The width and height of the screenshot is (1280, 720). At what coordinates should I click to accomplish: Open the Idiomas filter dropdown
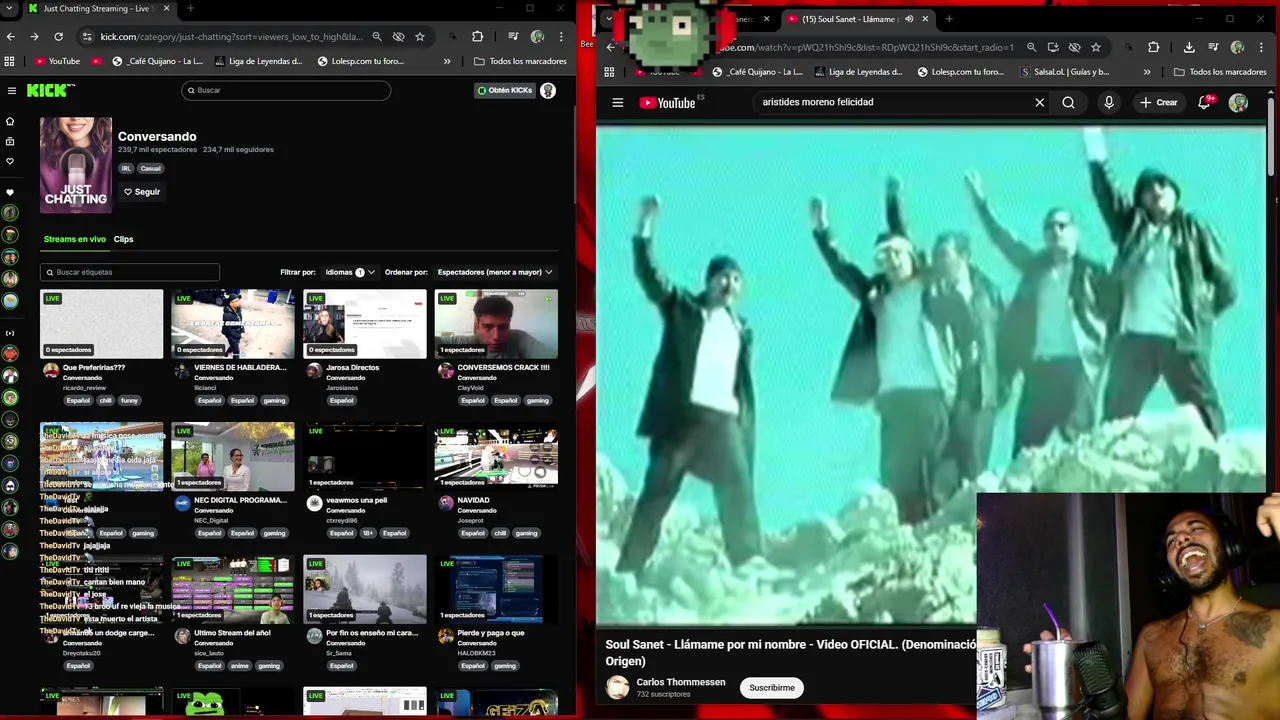[x=351, y=272]
